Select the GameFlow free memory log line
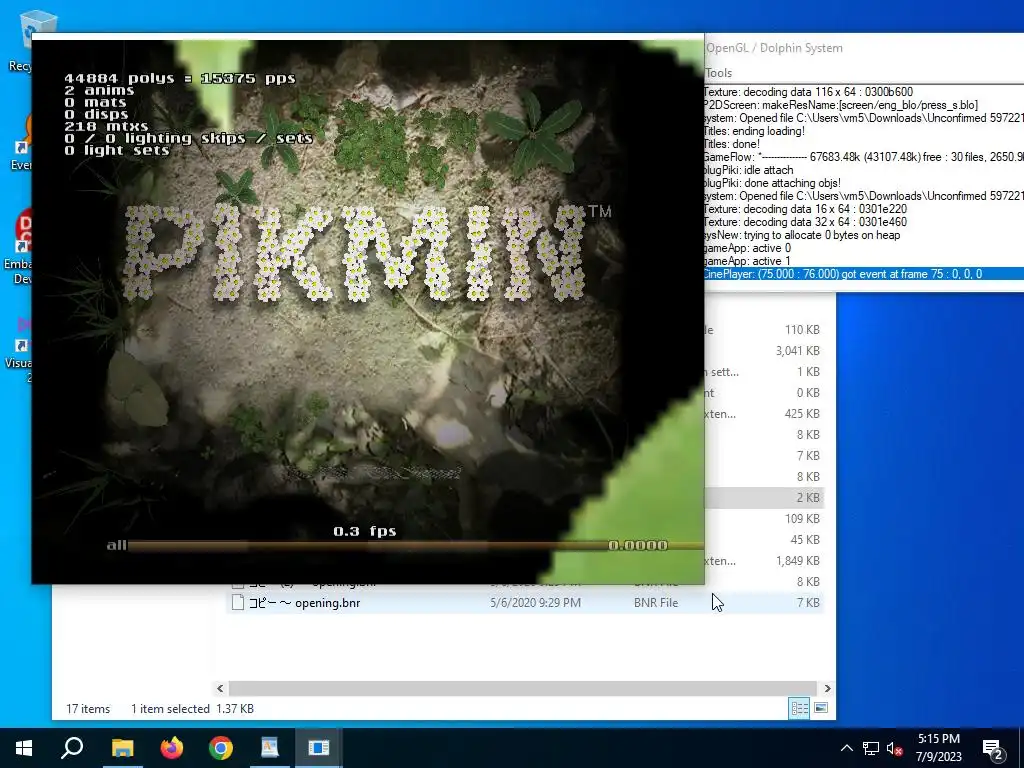Screen dimensions: 1024x768 863,157
